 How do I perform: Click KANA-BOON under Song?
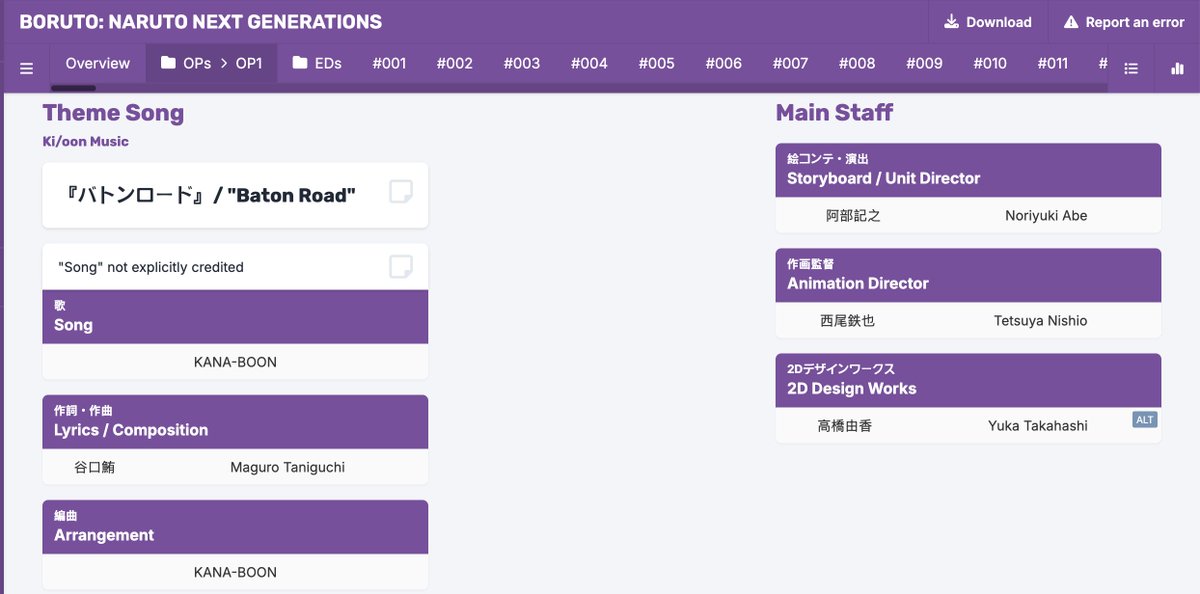click(x=235, y=362)
